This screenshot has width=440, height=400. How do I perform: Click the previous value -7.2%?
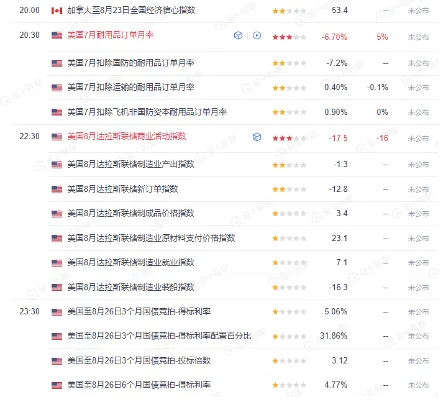[x=337, y=63]
